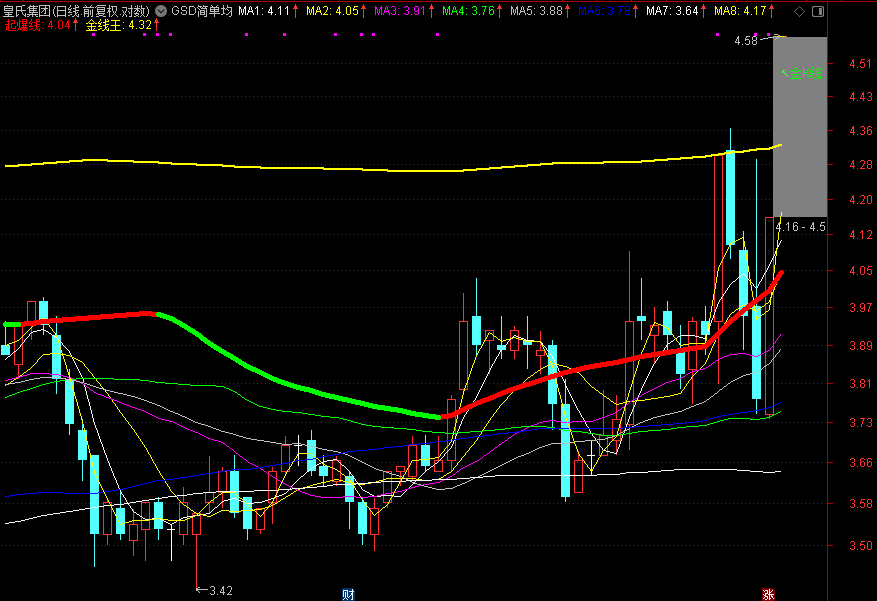The width and height of the screenshot is (877, 601).
Task: Click the MA7: 3.64 legend value
Action: [672, 11]
